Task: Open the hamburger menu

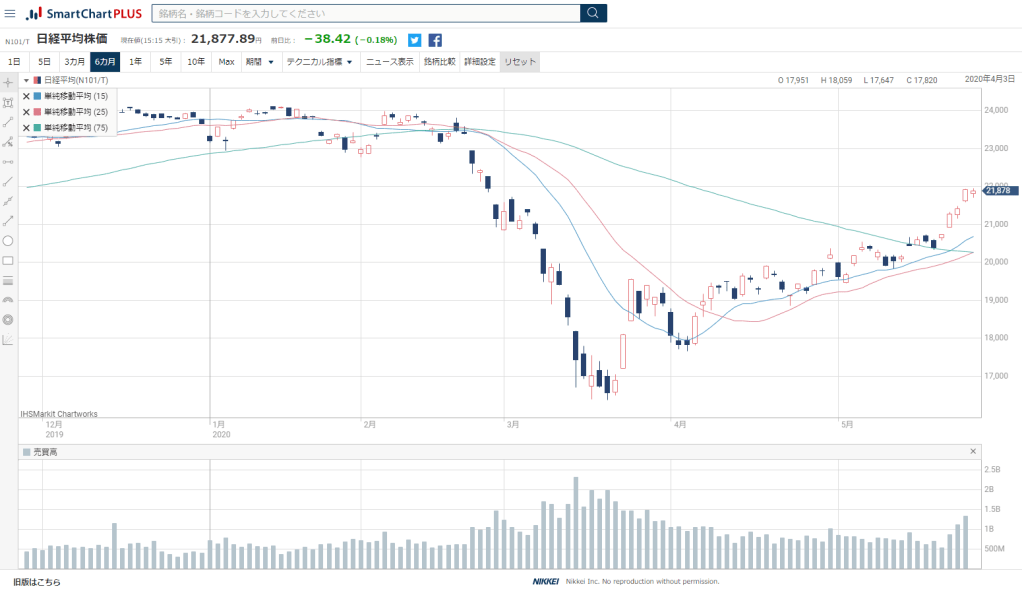Action: pyautogui.click(x=10, y=14)
